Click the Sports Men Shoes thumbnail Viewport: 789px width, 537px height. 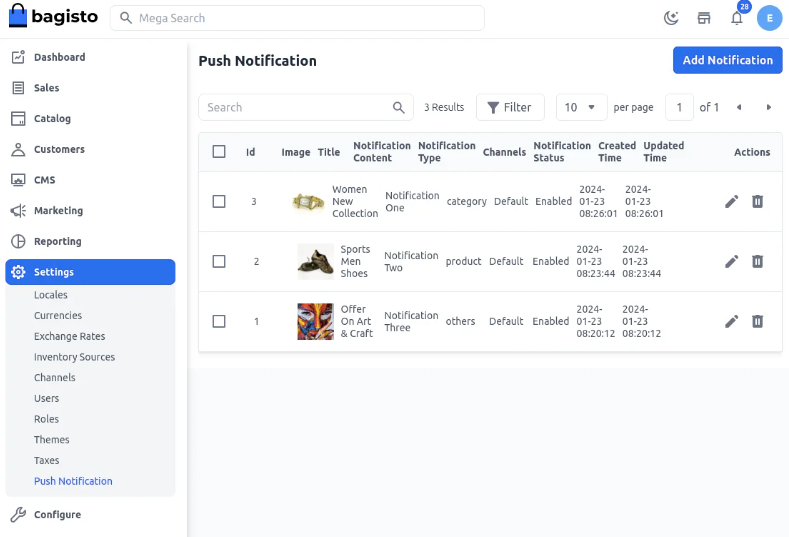315,262
